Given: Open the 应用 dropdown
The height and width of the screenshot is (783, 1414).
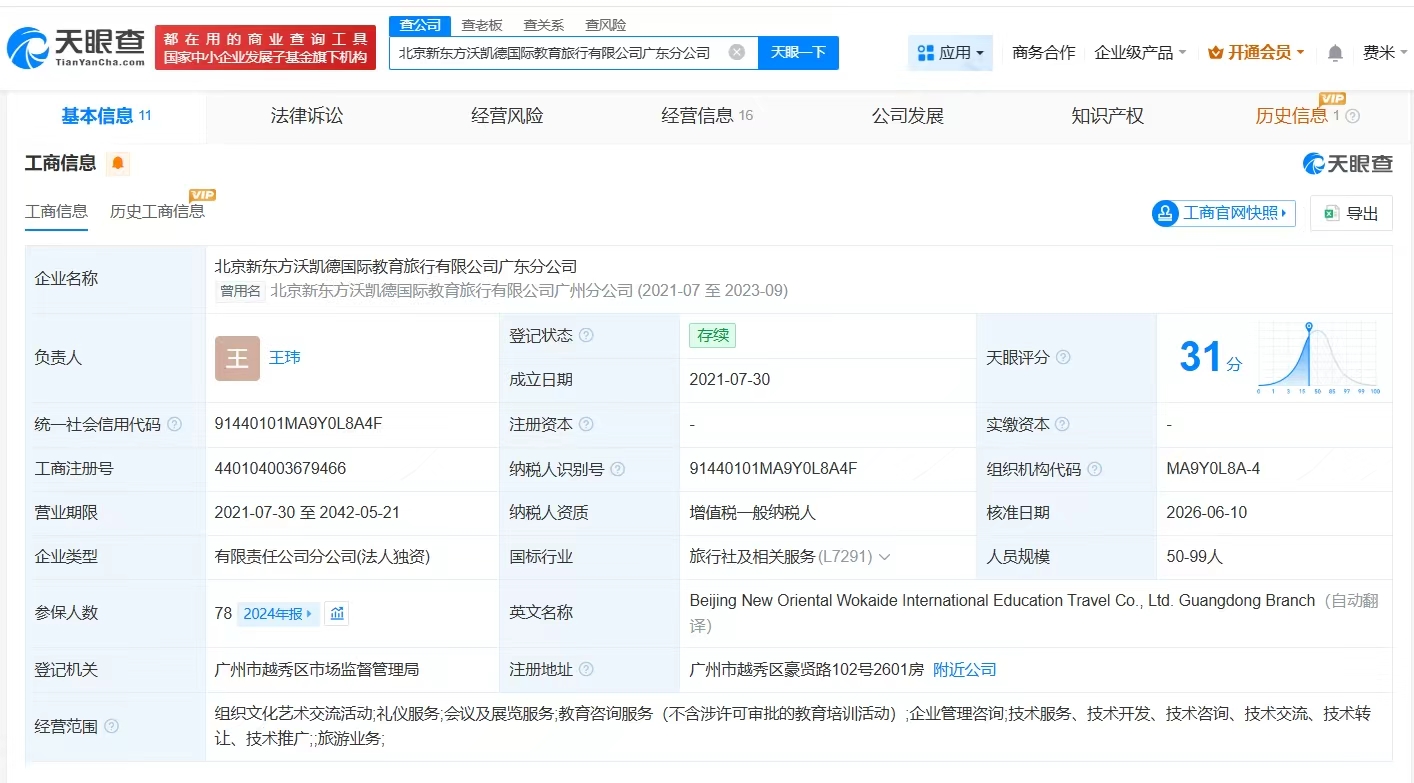Looking at the screenshot, I should (x=950, y=53).
